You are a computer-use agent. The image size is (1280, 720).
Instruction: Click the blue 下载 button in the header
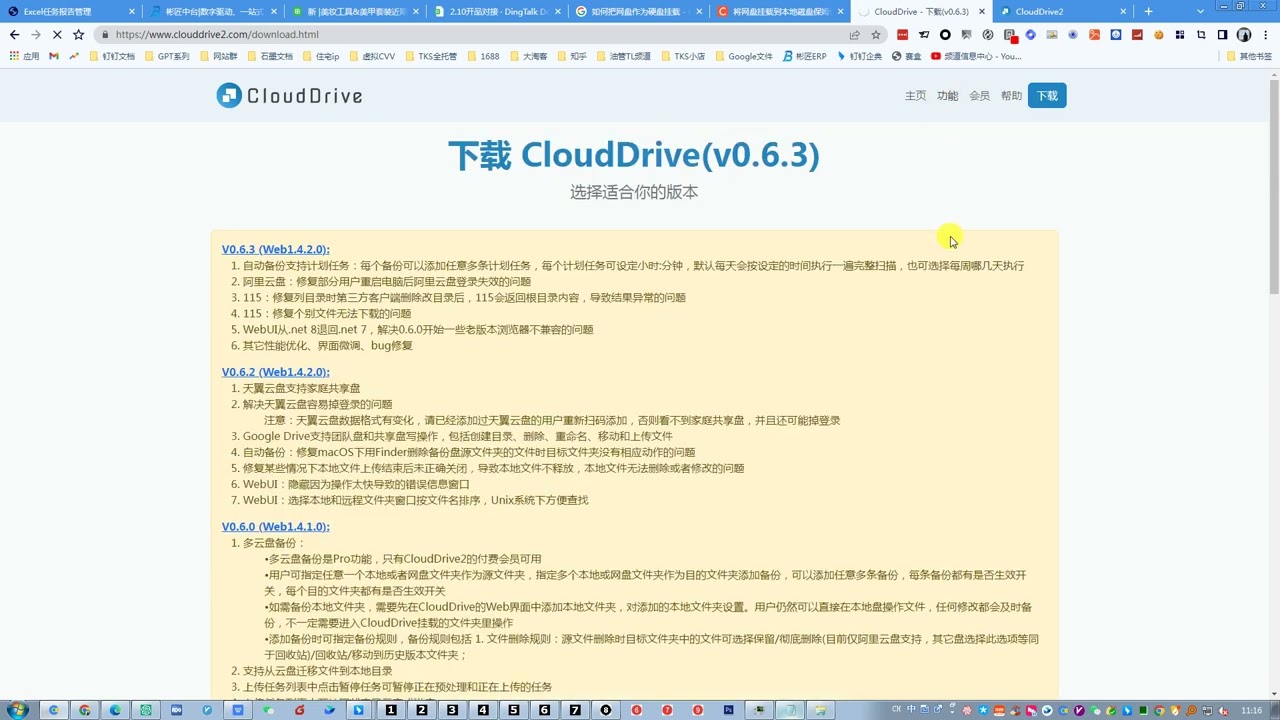(1047, 96)
